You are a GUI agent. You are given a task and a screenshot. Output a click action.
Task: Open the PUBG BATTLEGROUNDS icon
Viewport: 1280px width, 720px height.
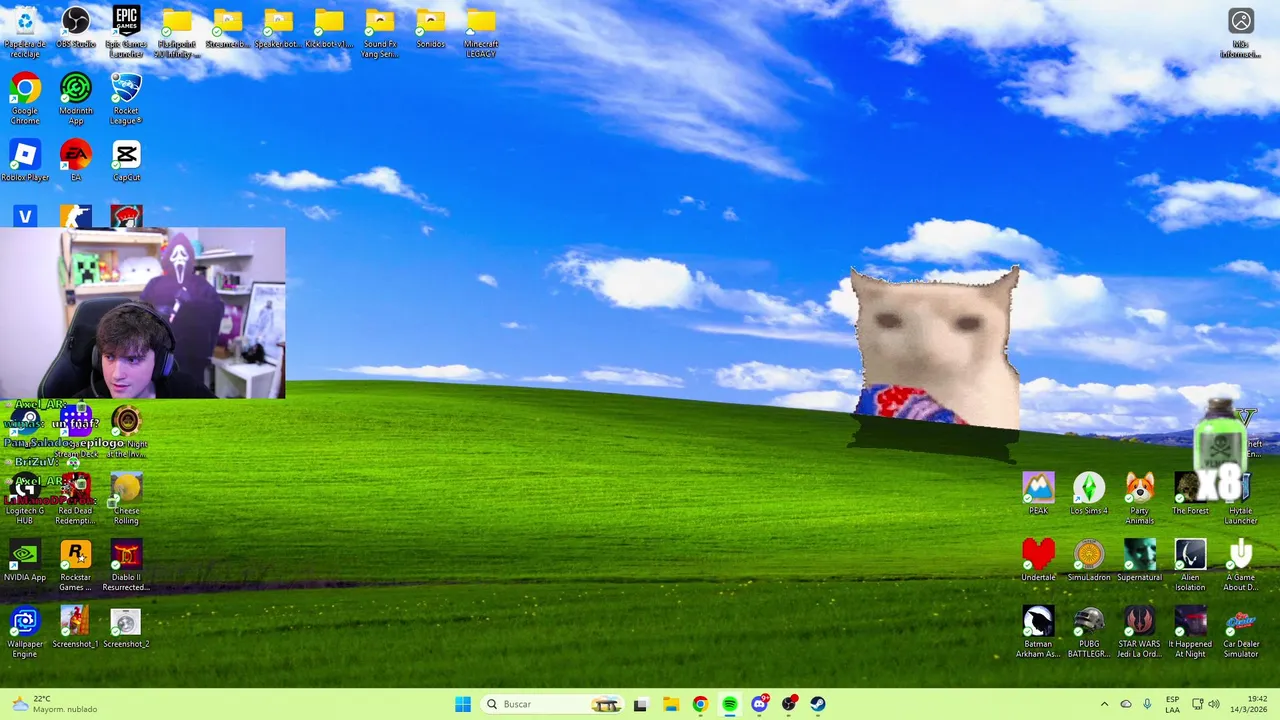[1089, 632]
